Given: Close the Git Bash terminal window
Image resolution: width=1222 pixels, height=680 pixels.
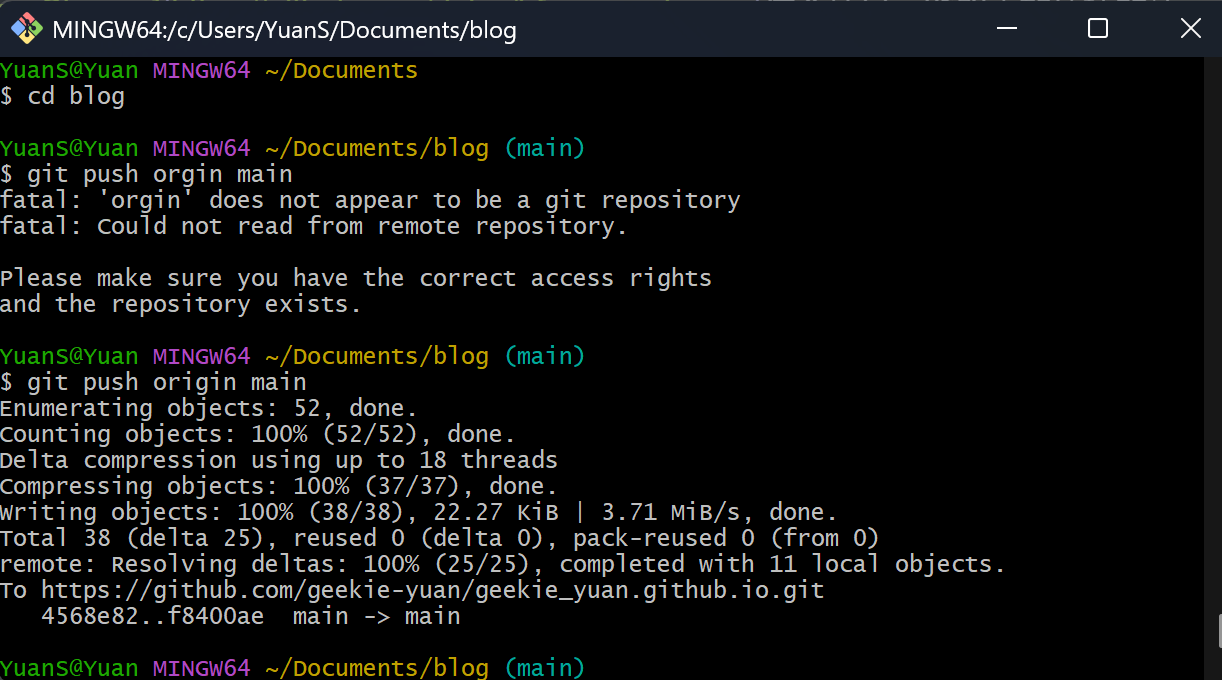Looking at the screenshot, I should coord(1190,28).
